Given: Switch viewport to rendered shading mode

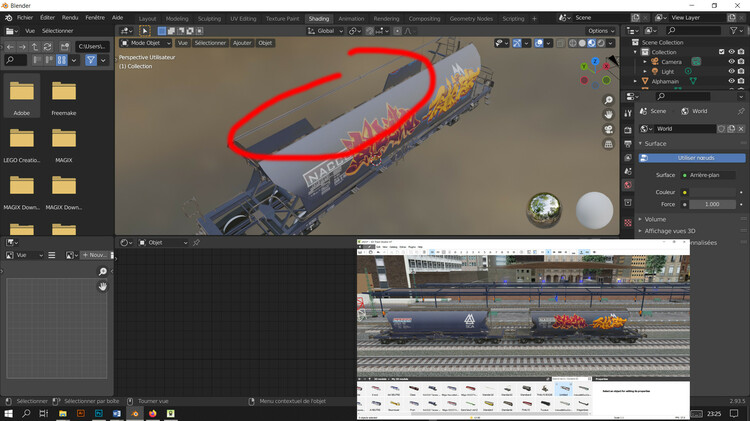Looking at the screenshot, I should 601,43.
